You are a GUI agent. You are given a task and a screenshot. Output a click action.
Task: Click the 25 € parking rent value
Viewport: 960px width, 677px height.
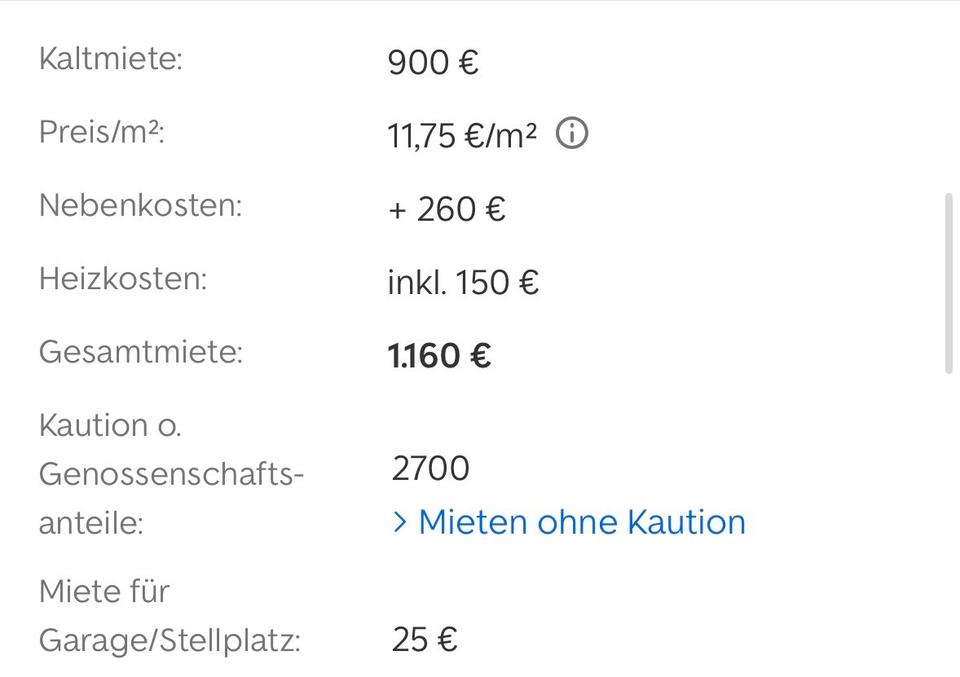[424, 640]
